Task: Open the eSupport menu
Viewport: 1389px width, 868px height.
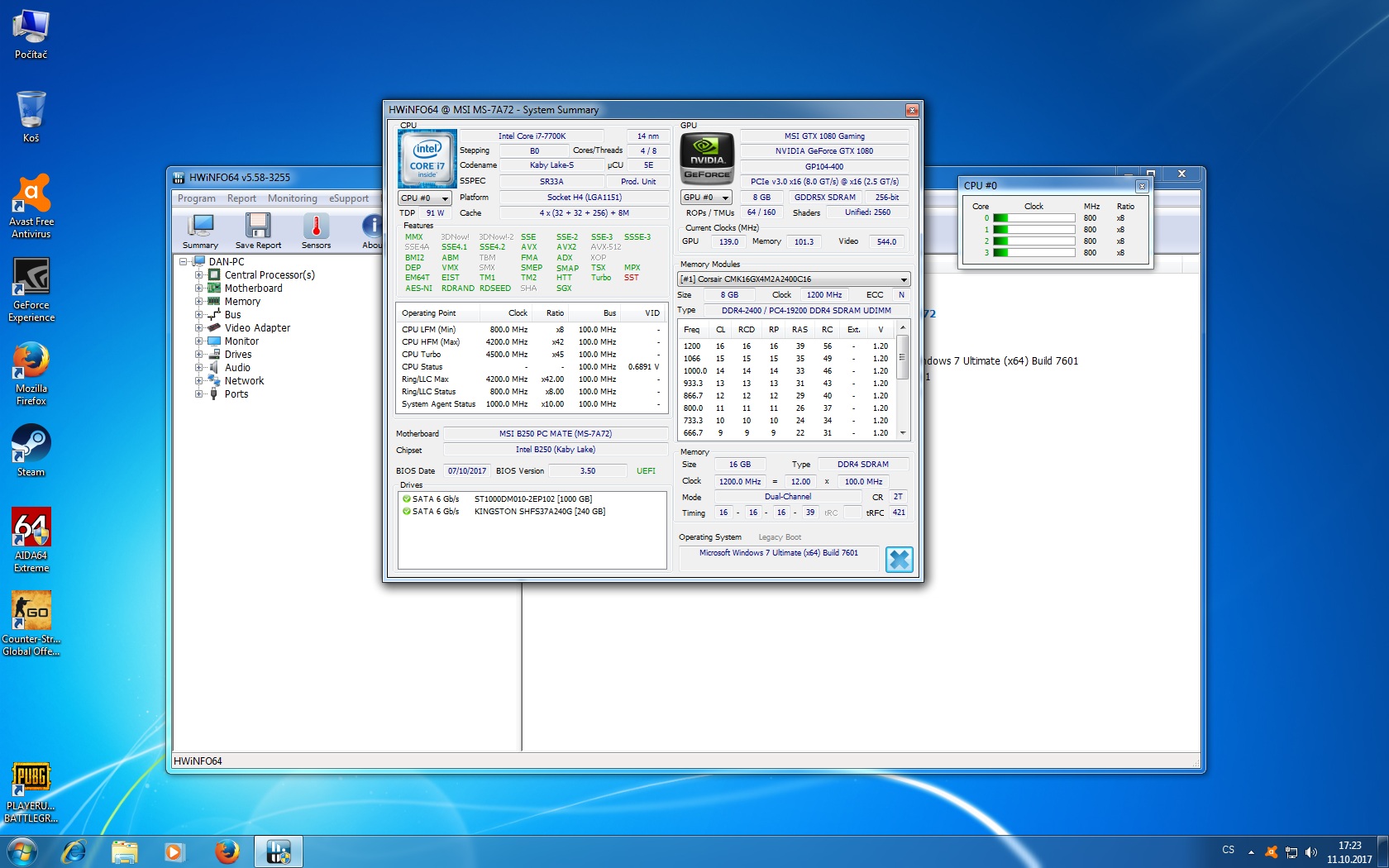Action: pos(349,198)
